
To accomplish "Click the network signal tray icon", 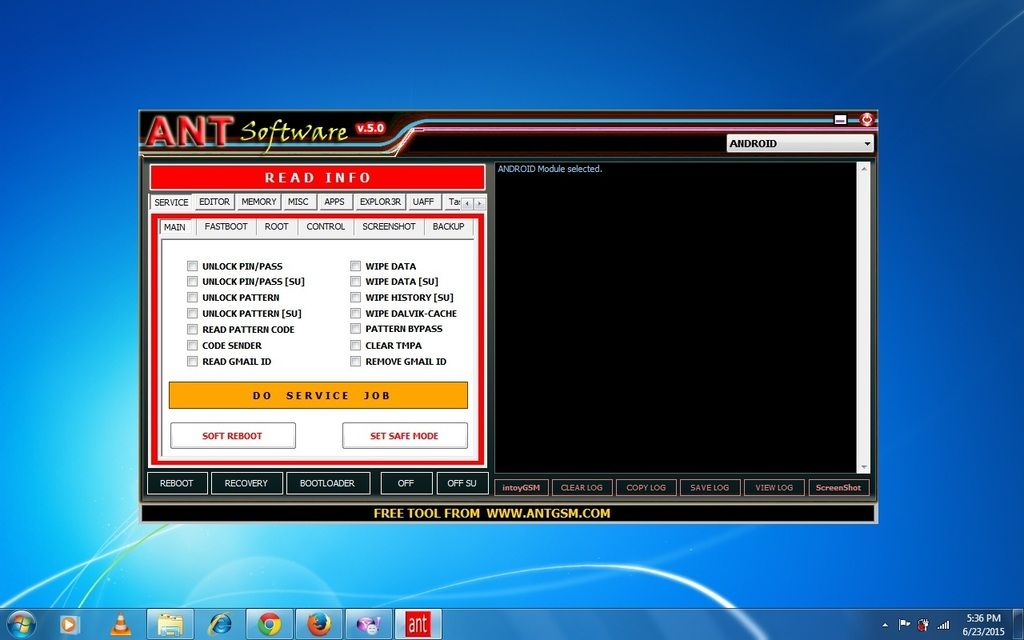I will tap(943, 625).
